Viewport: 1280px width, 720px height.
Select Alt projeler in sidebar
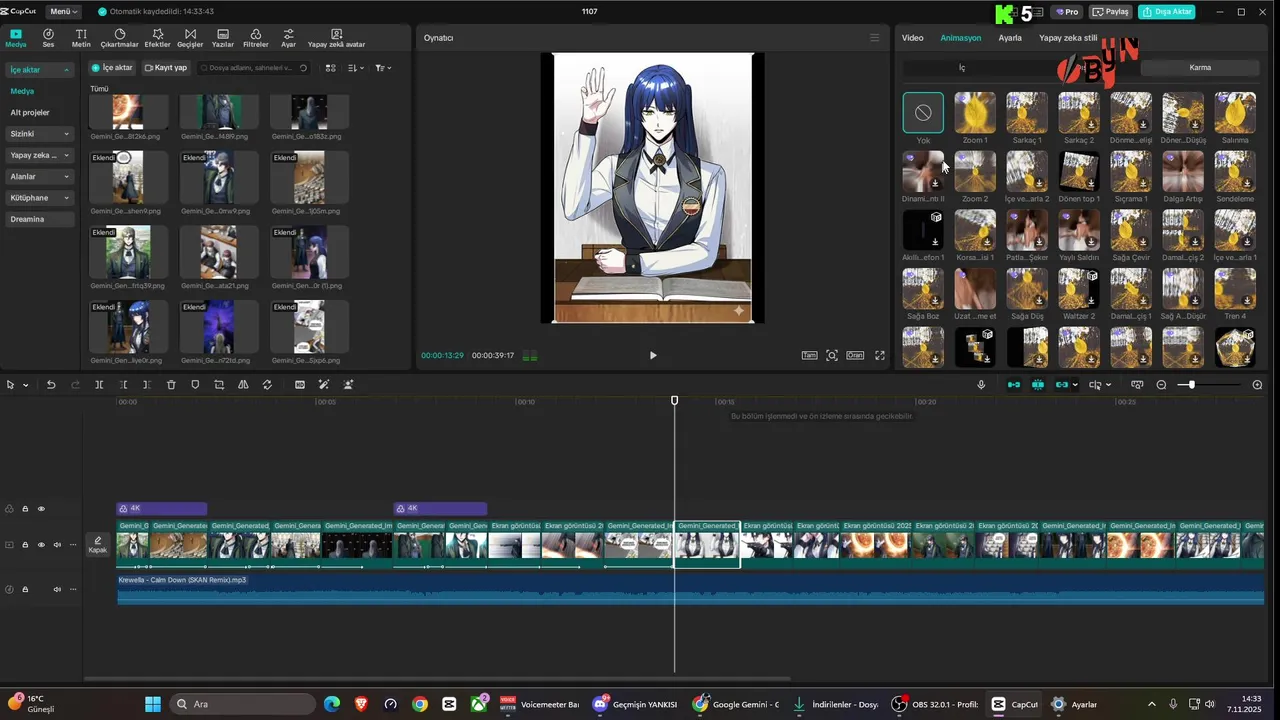click(30, 112)
